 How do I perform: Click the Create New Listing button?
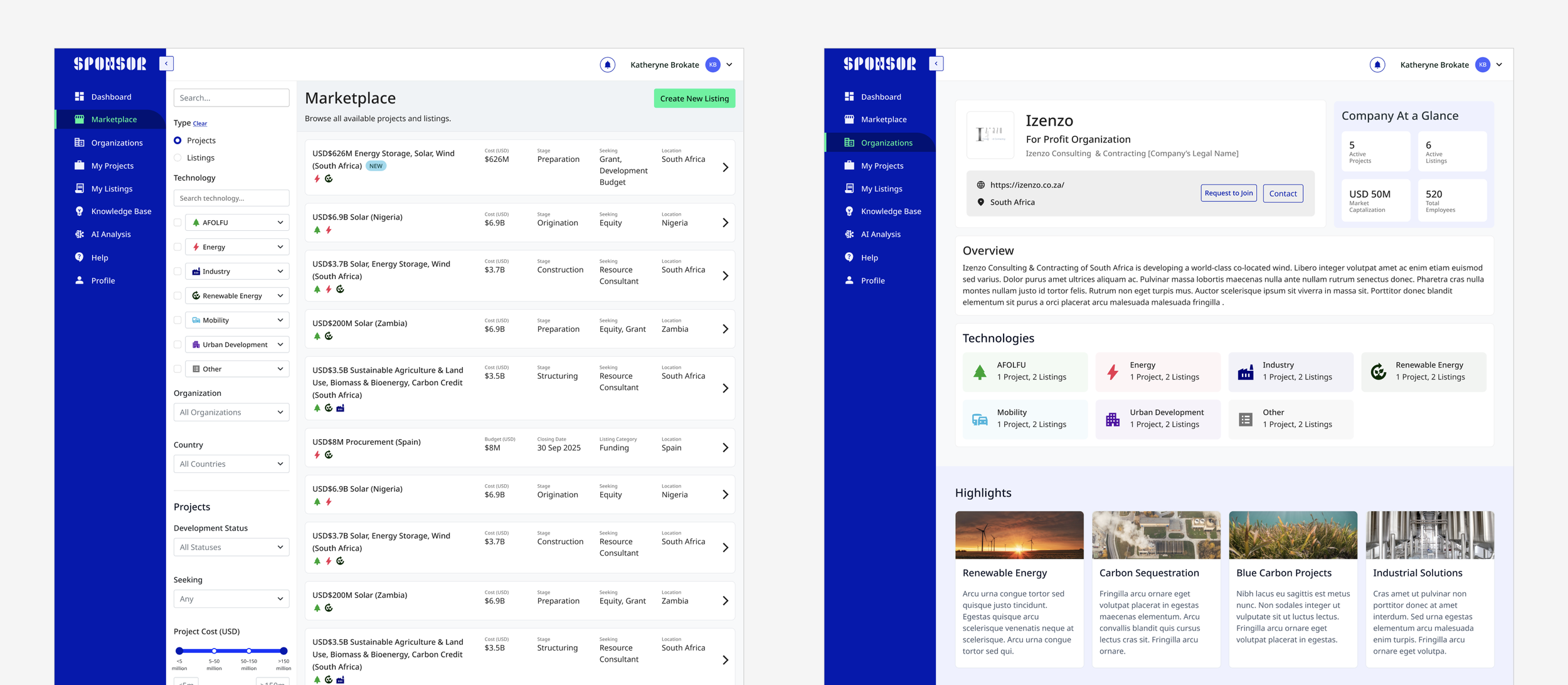pos(694,98)
